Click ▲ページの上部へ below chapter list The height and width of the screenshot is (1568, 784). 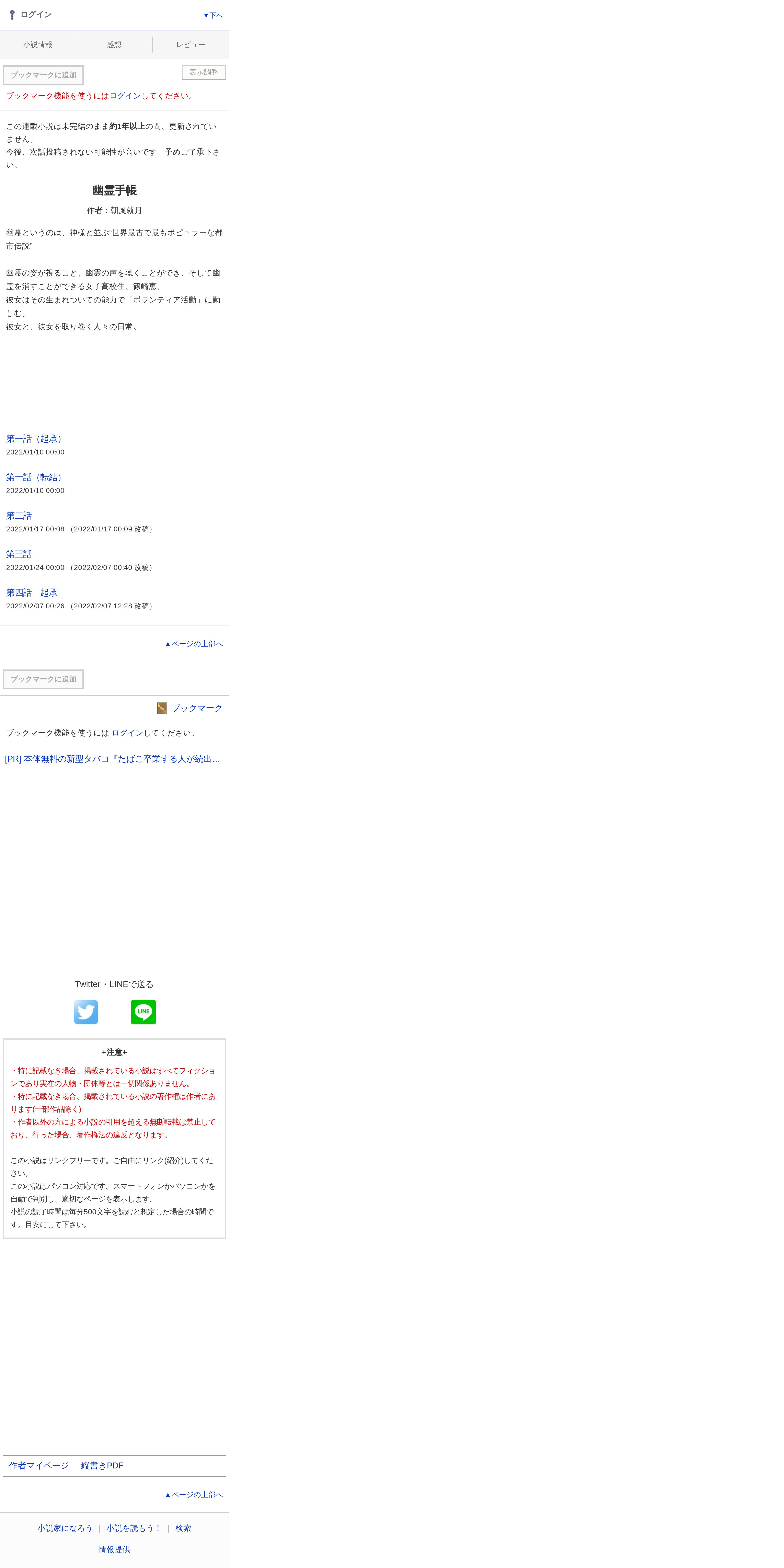[x=193, y=644]
